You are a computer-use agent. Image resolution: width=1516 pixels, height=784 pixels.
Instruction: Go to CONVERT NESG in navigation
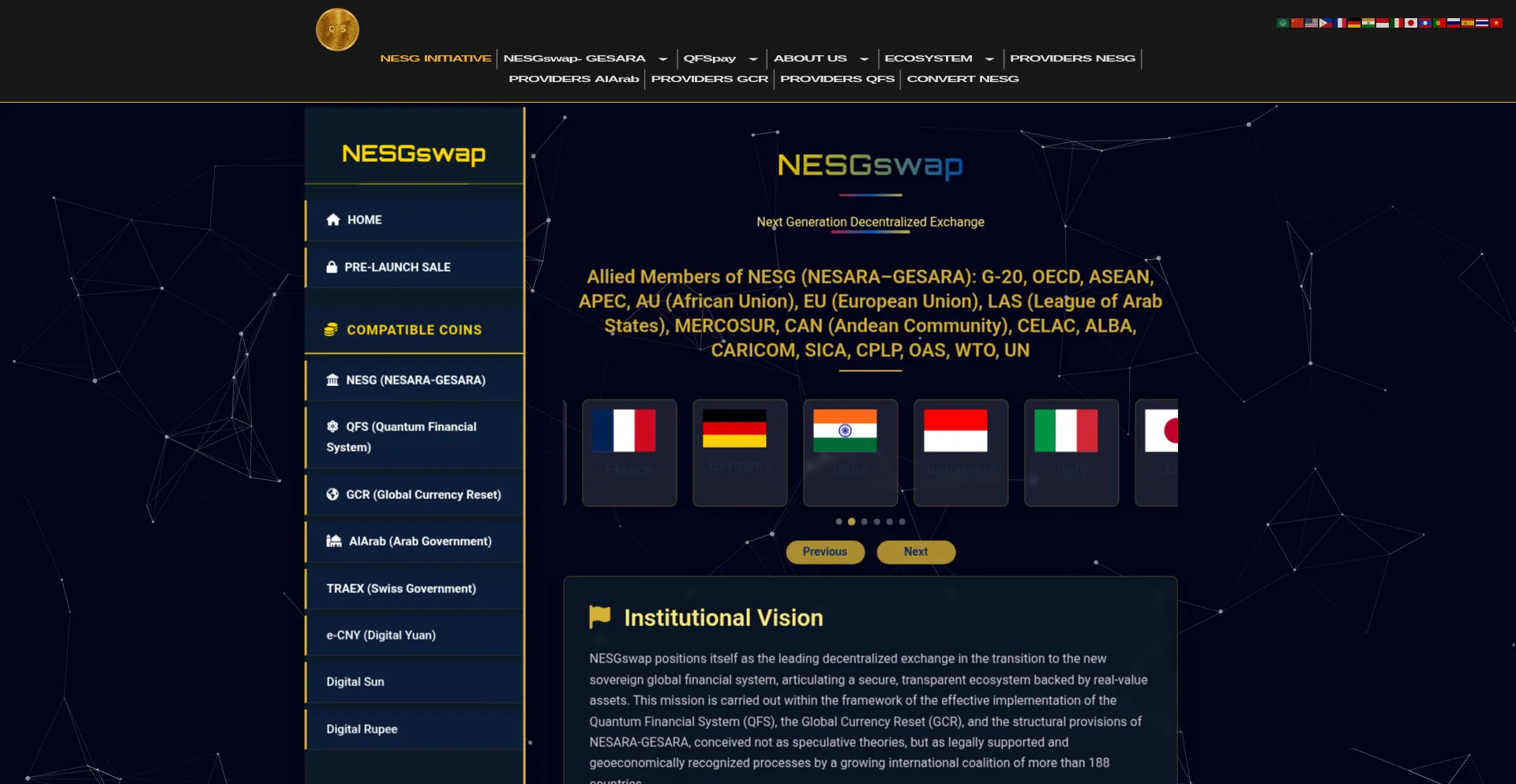[963, 79]
